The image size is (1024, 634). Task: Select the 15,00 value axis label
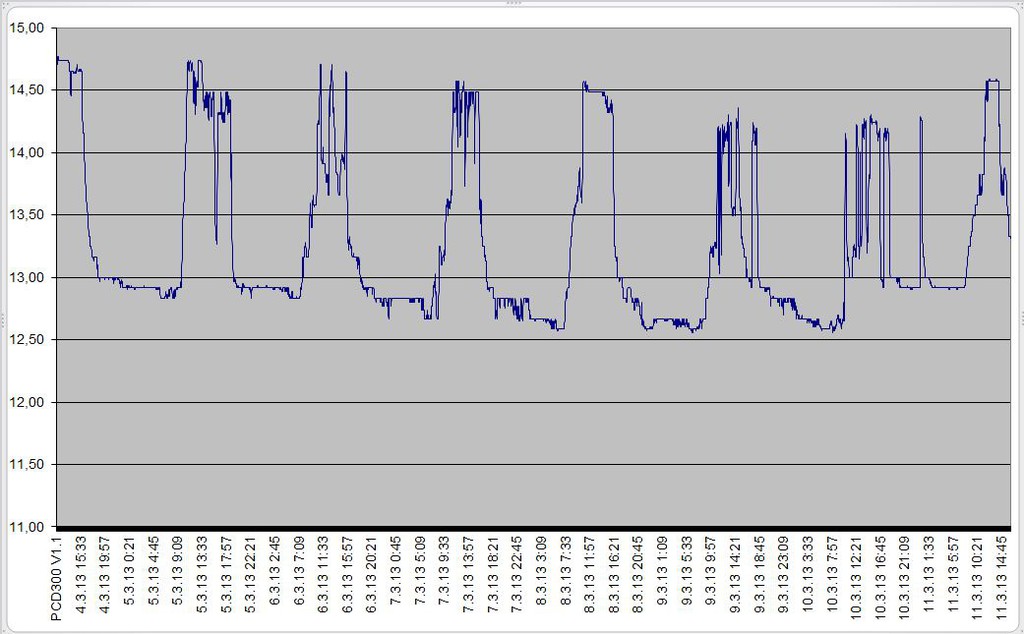pos(27,28)
